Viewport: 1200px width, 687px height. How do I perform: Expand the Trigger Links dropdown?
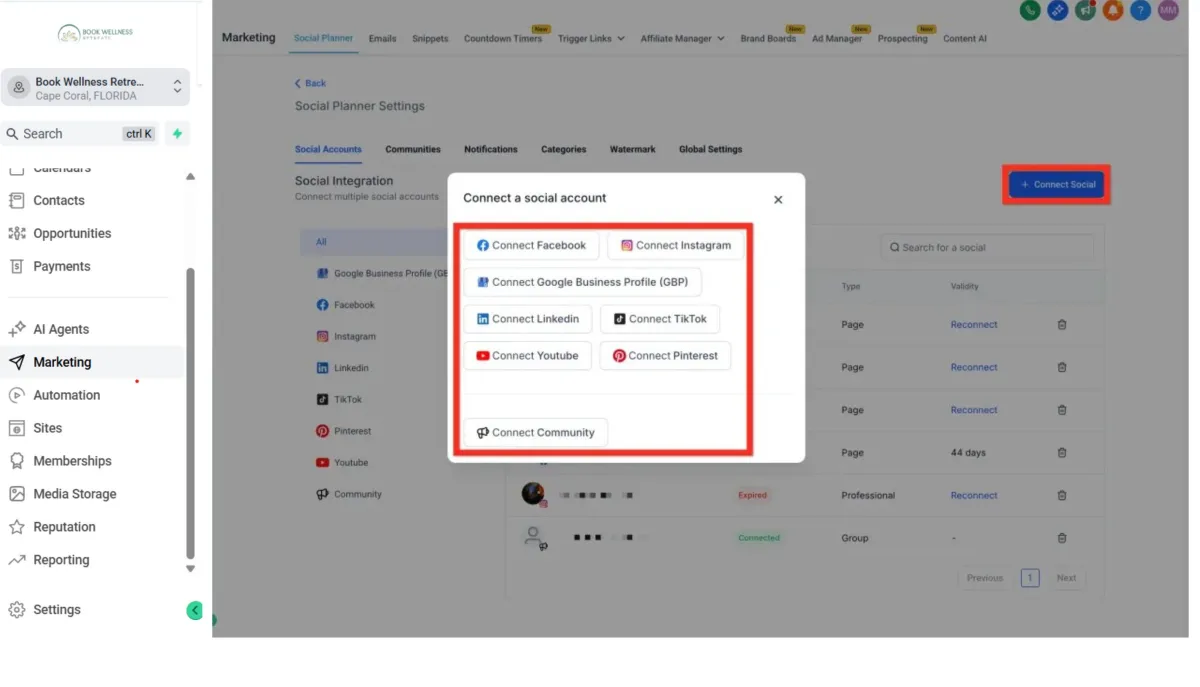591,38
